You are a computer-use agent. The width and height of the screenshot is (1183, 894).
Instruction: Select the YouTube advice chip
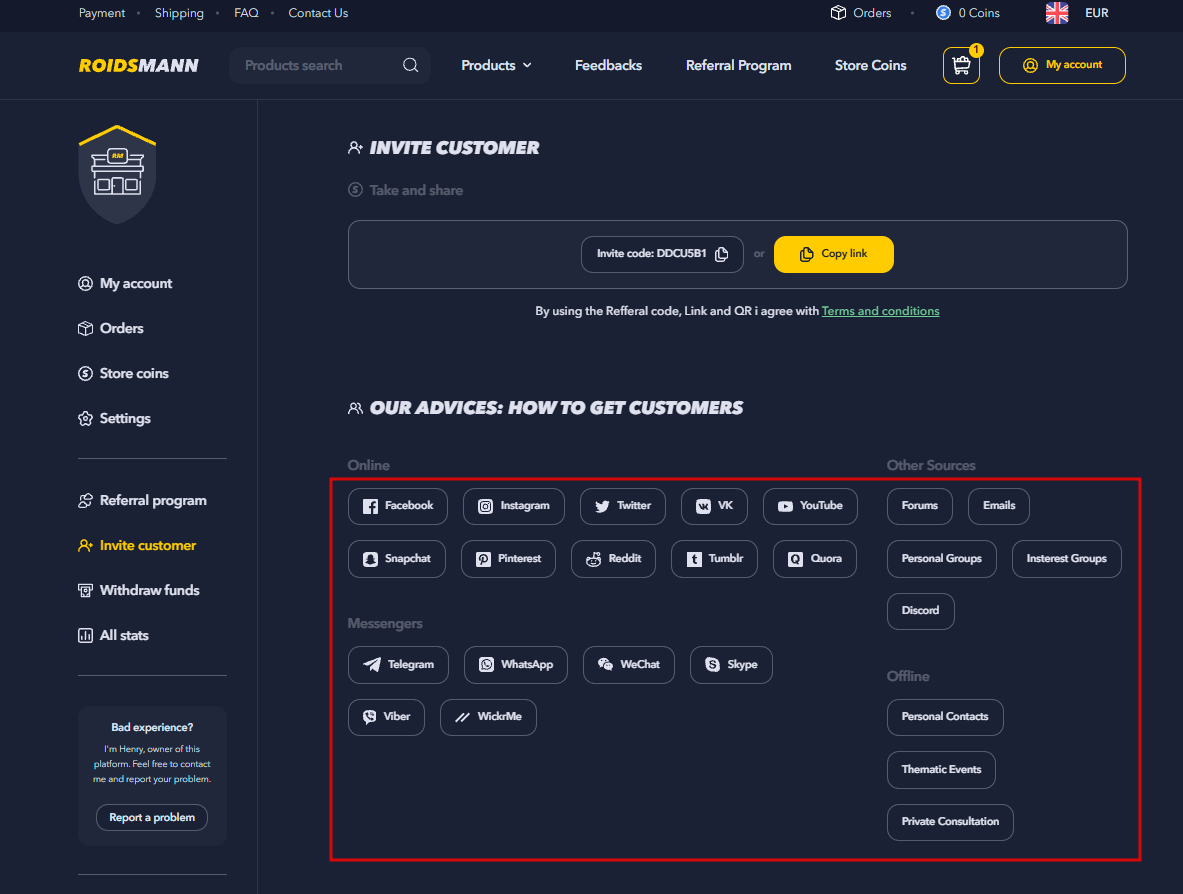coord(810,506)
